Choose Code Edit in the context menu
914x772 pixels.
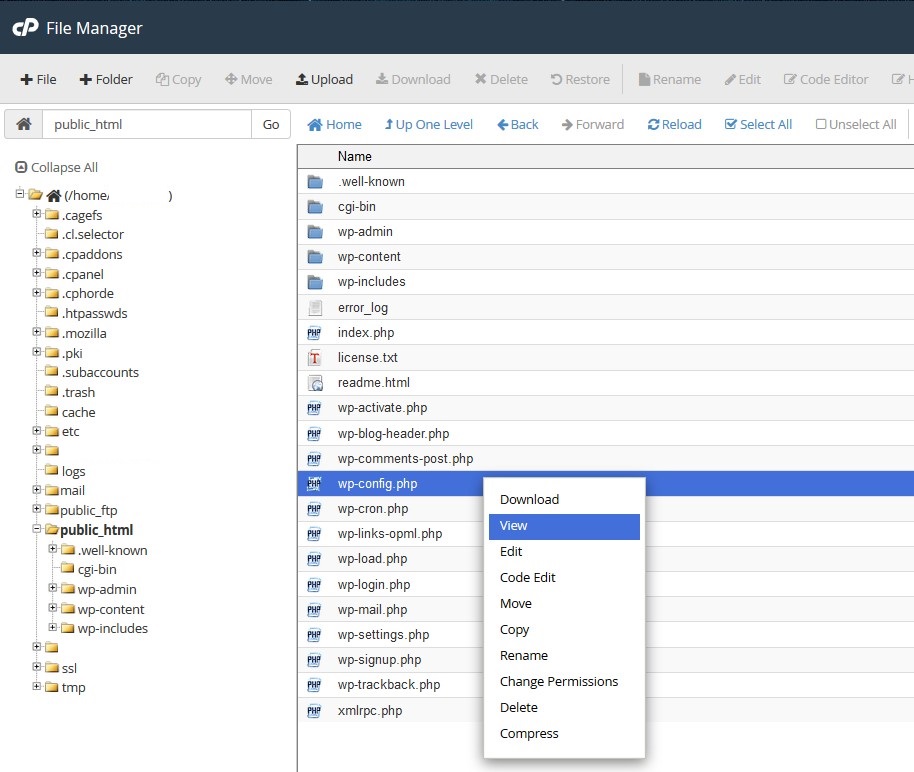(x=528, y=578)
